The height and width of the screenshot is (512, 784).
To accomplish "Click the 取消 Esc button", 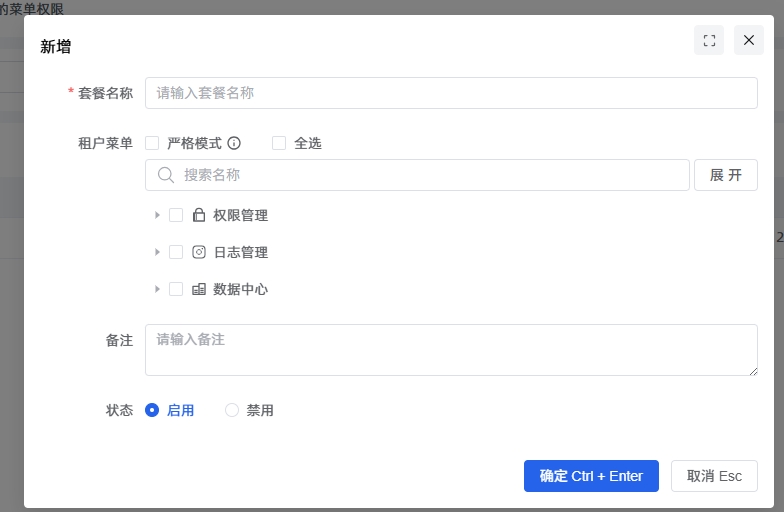I will [x=714, y=476].
